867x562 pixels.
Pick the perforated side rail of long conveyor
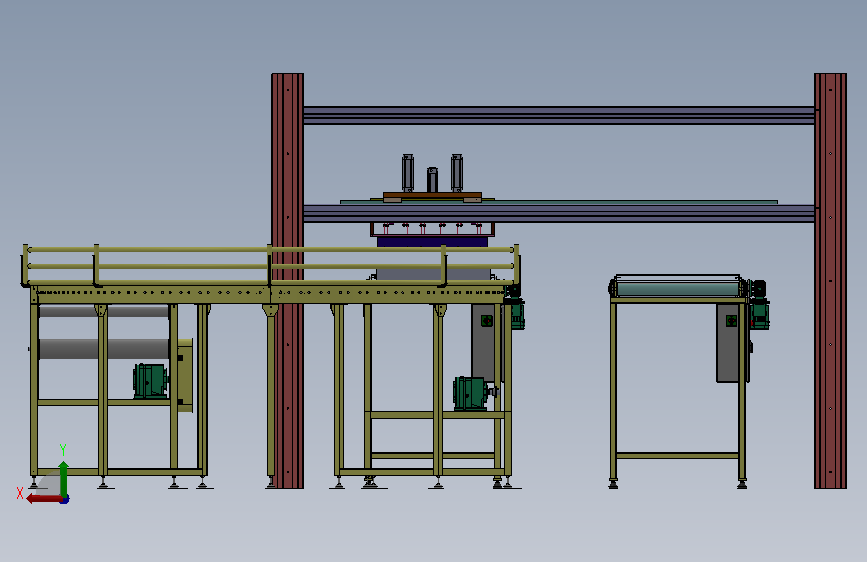coord(271,293)
